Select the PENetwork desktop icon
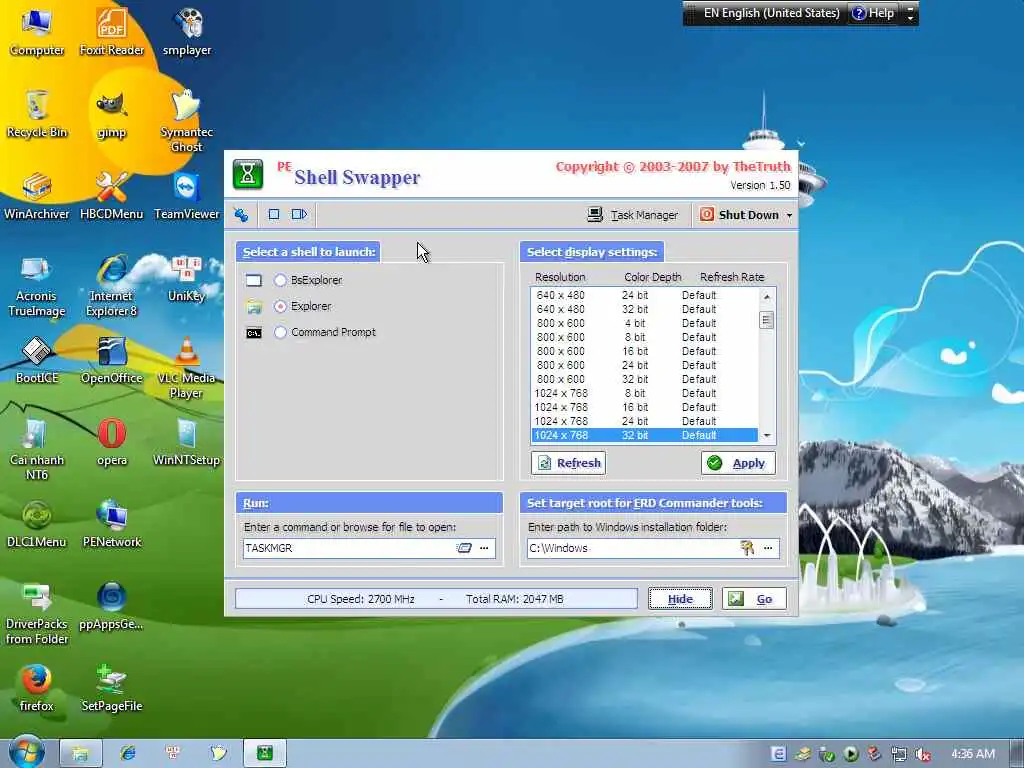This screenshot has height=768, width=1024. pos(112,524)
